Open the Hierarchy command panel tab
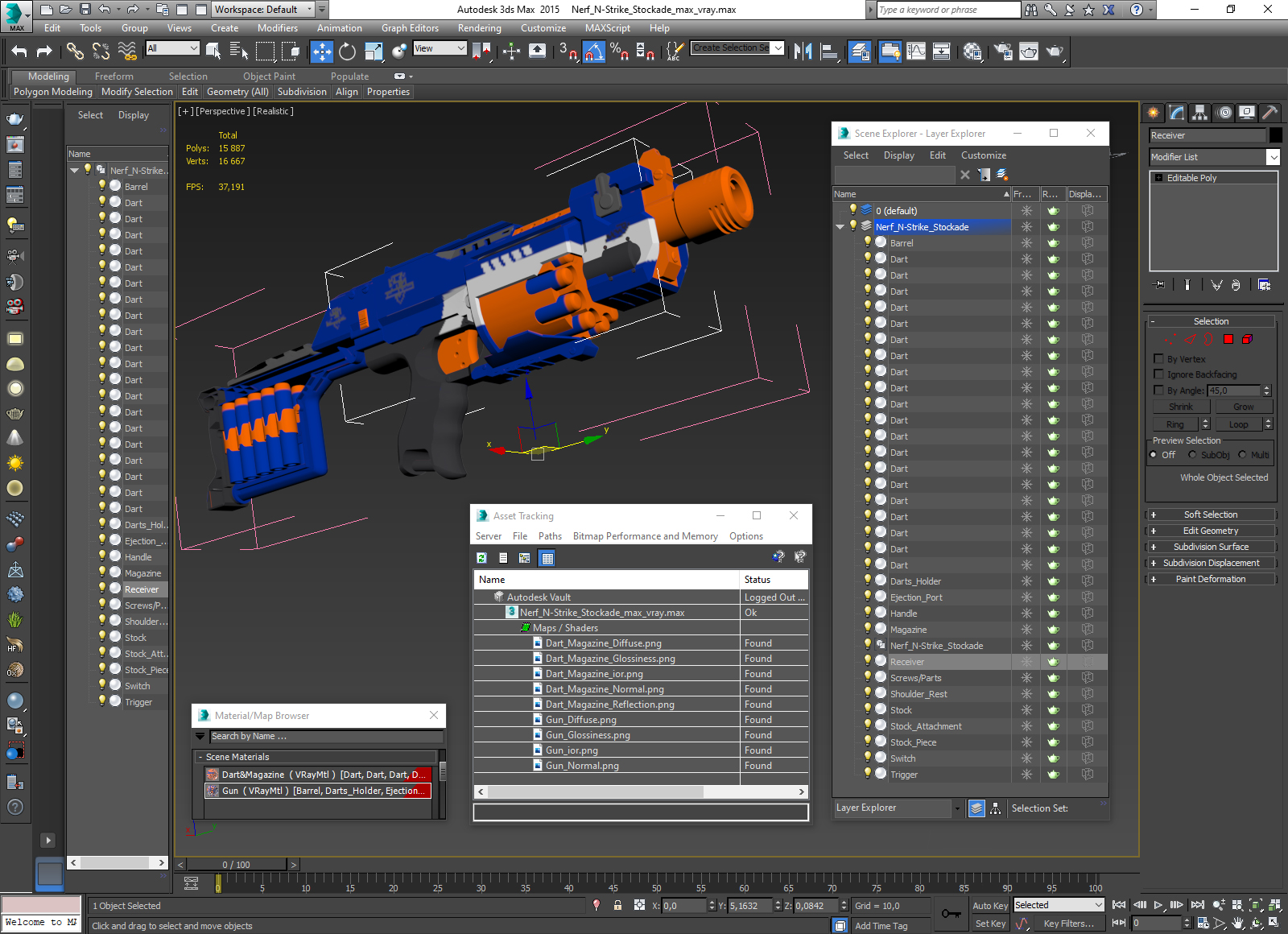Screen dimensions: 1288x934 pos(1200,113)
